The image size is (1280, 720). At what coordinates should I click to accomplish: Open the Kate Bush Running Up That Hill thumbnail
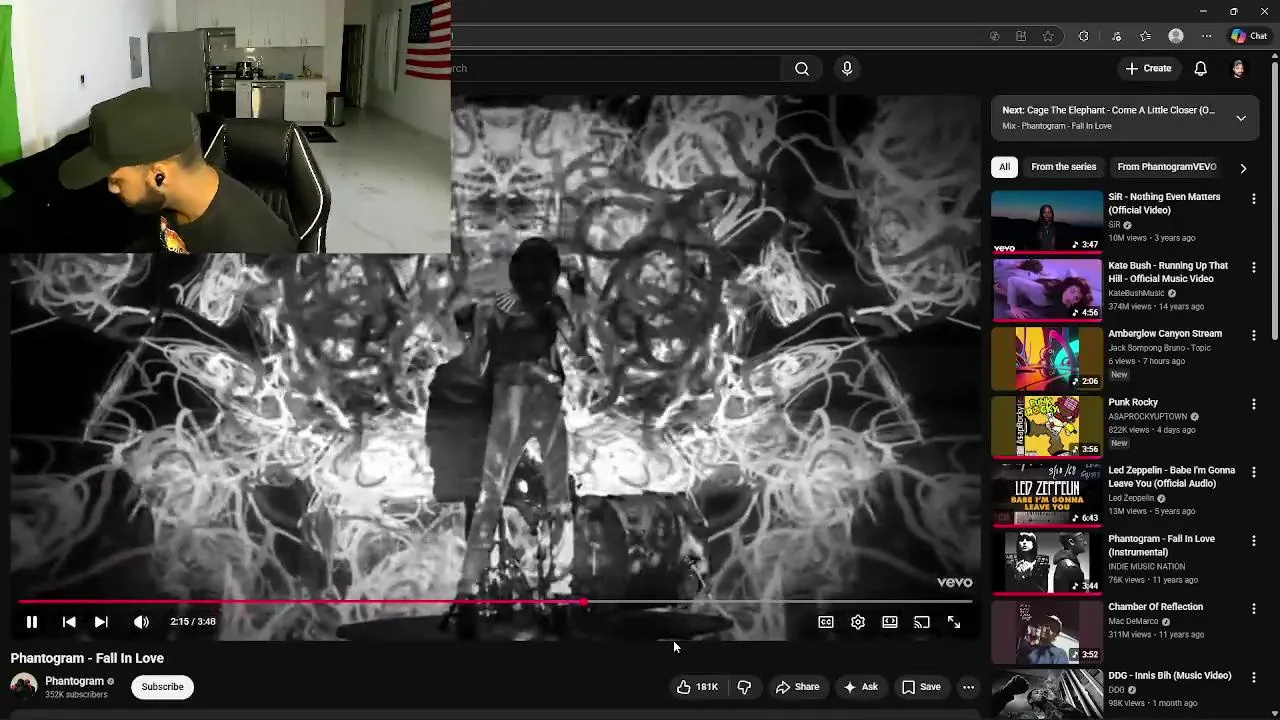(1047, 289)
